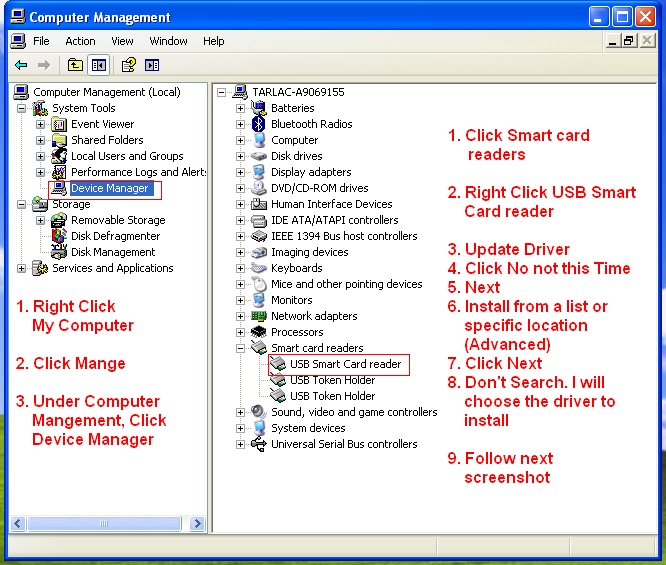Select Device Manager in the tree
This screenshot has width=666, height=565.
[x=110, y=188]
